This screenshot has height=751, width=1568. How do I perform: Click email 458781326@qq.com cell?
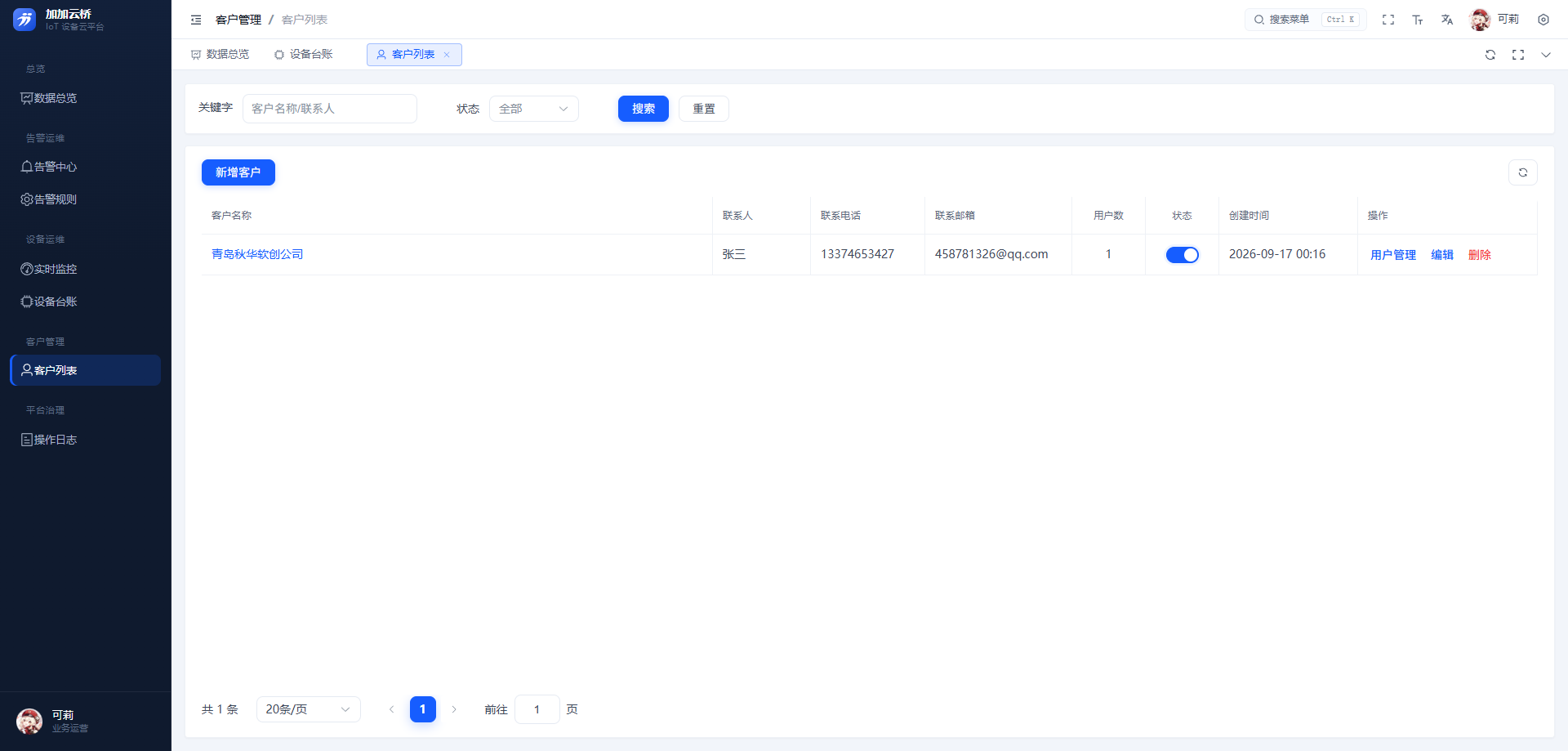(991, 254)
